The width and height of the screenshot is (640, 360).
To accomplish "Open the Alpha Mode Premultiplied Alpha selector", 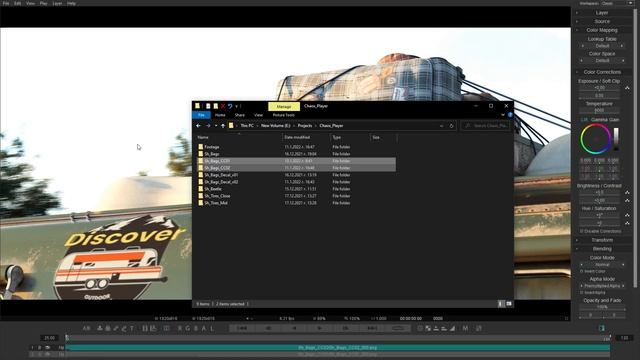I will (602, 286).
